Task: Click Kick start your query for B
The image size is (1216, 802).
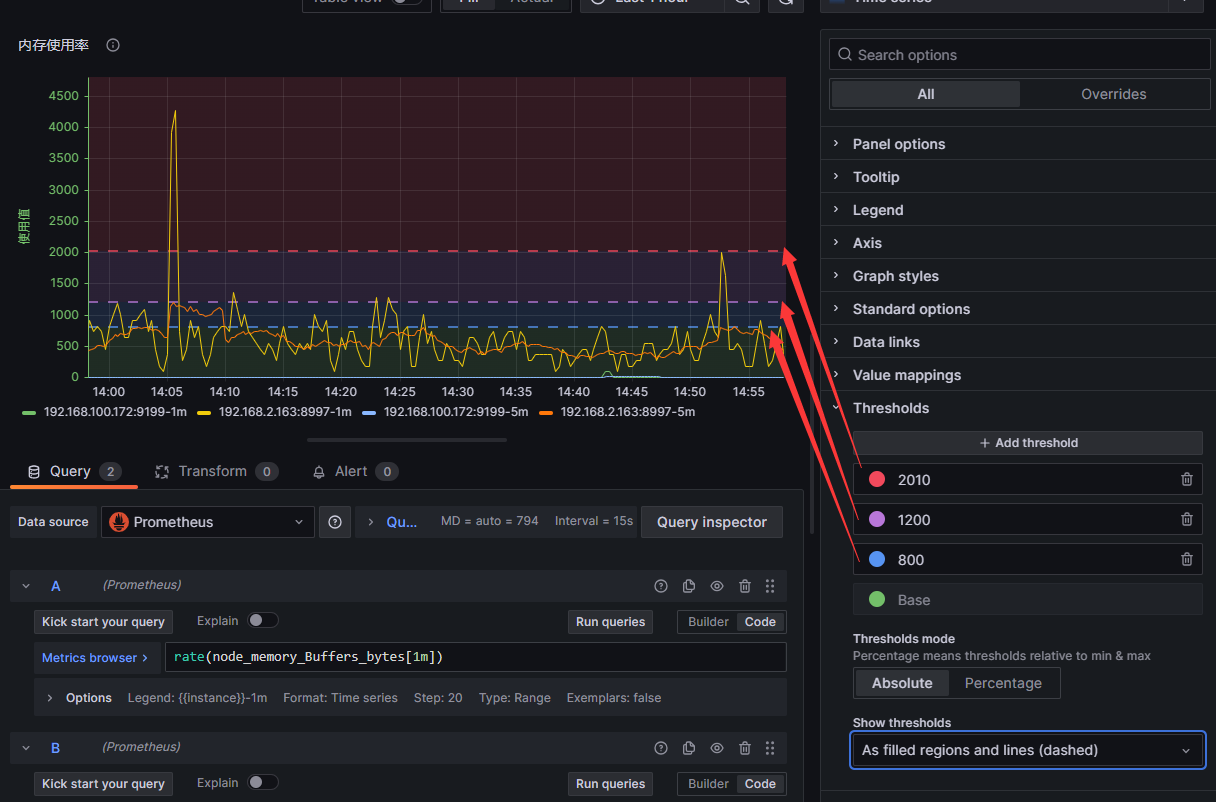Action: (x=103, y=784)
